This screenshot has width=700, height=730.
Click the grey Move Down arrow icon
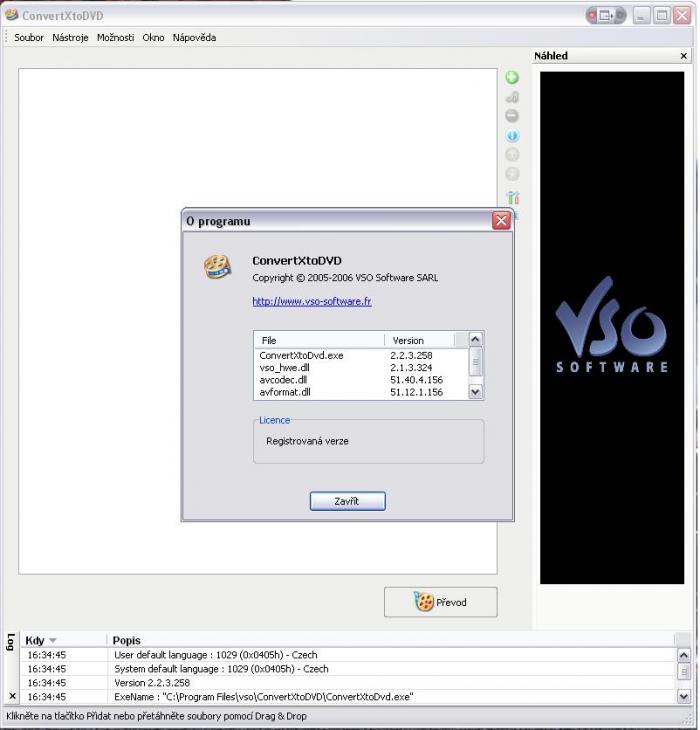point(512,174)
